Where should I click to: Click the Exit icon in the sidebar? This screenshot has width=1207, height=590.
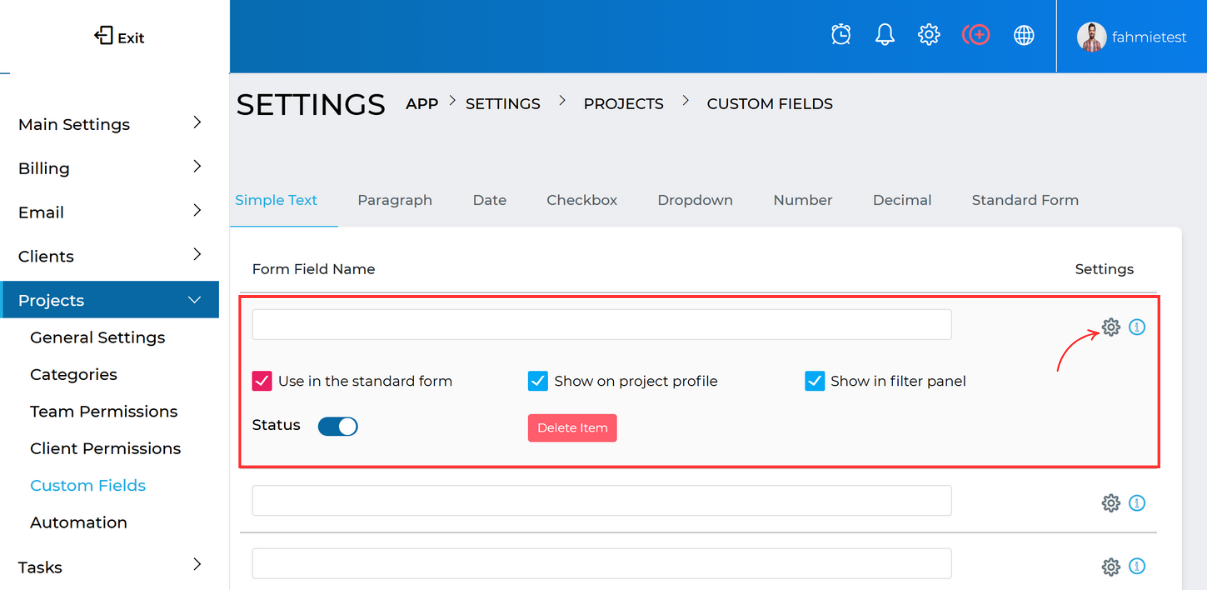point(103,37)
